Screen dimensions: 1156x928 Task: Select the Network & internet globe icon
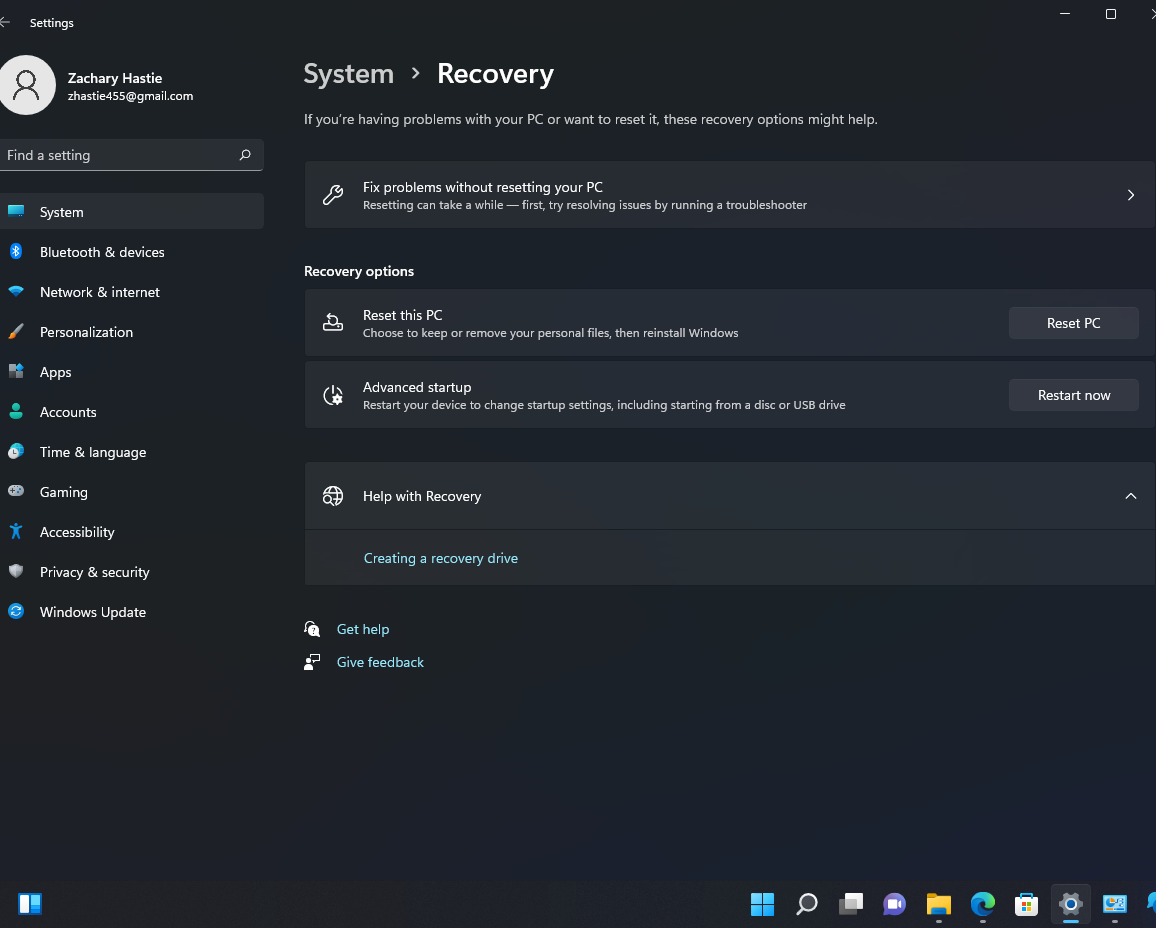pyautogui.click(x=17, y=292)
